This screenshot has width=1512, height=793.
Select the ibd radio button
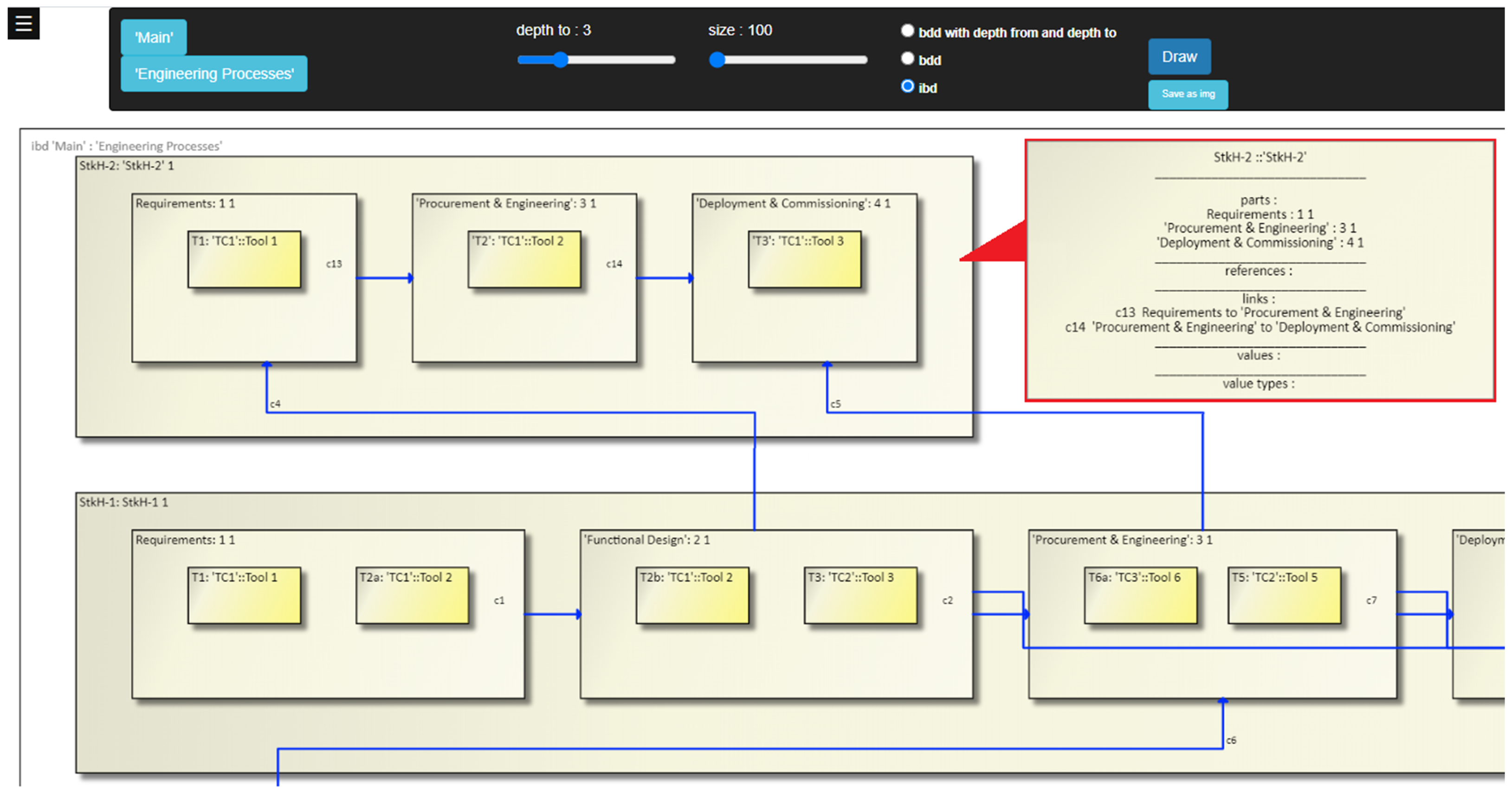(x=907, y=86)
